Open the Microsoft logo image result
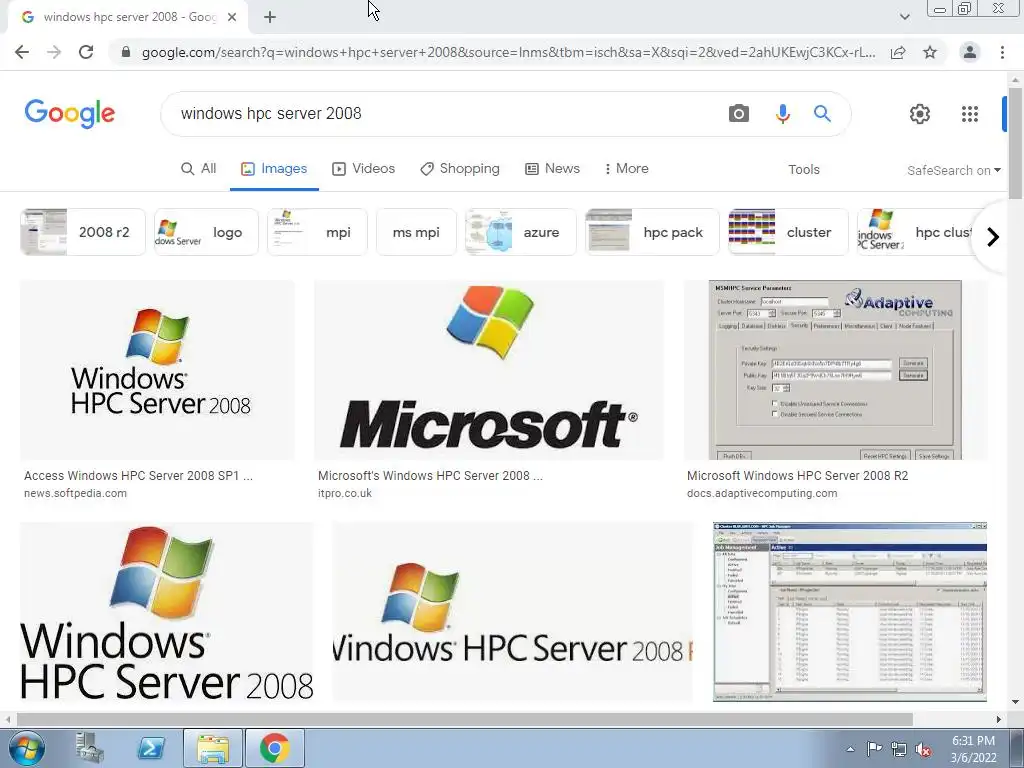This screenshot has width=1024, height=768. click(489, 370)
